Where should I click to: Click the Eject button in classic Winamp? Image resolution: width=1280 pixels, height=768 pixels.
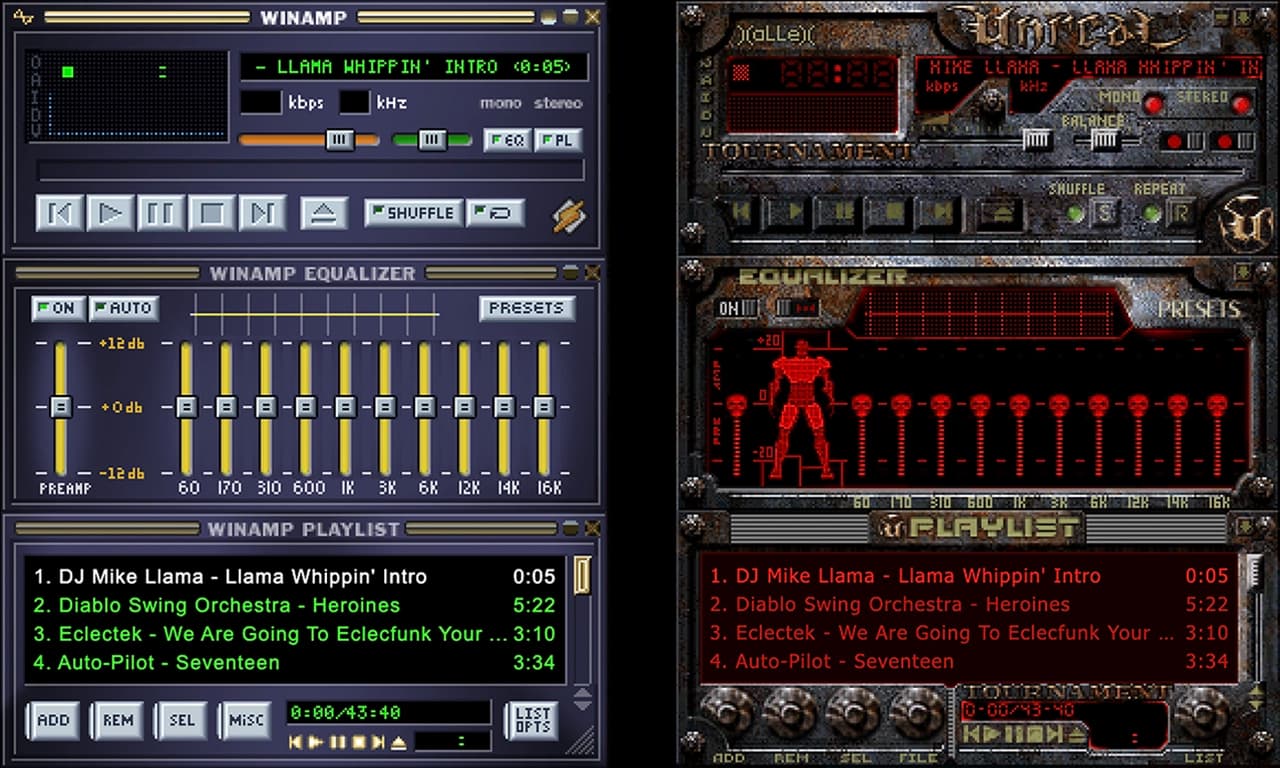pos(324,213)
